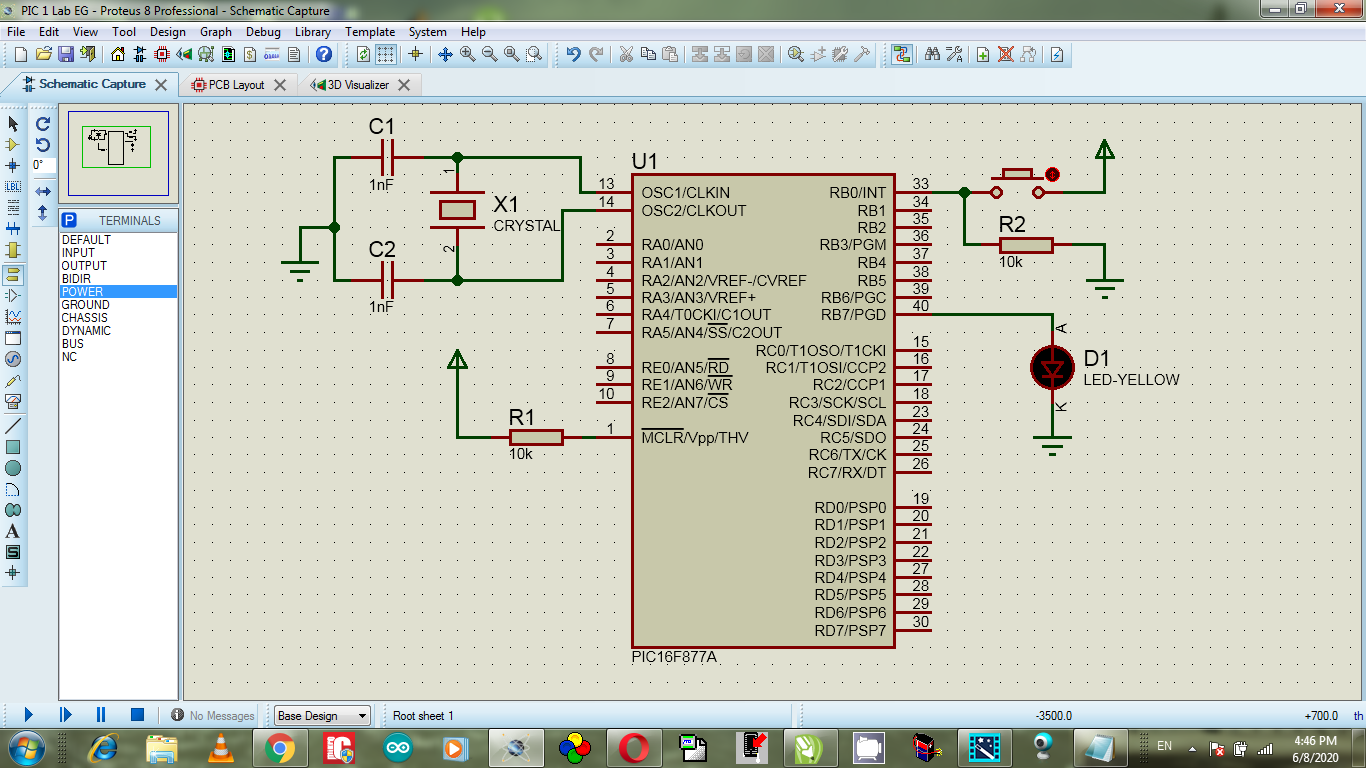Toggle the false origin crosshair icon
Image resolution: width=1366 pixels, height=768 pixels.
(x=415, y=54)
